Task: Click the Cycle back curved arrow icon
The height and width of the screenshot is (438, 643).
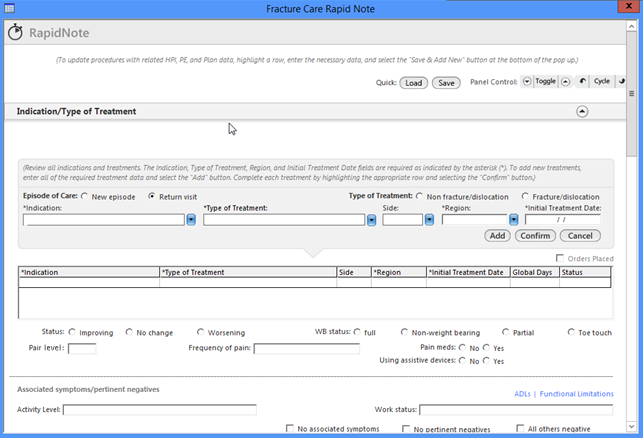Action: [x=582, y=81]
